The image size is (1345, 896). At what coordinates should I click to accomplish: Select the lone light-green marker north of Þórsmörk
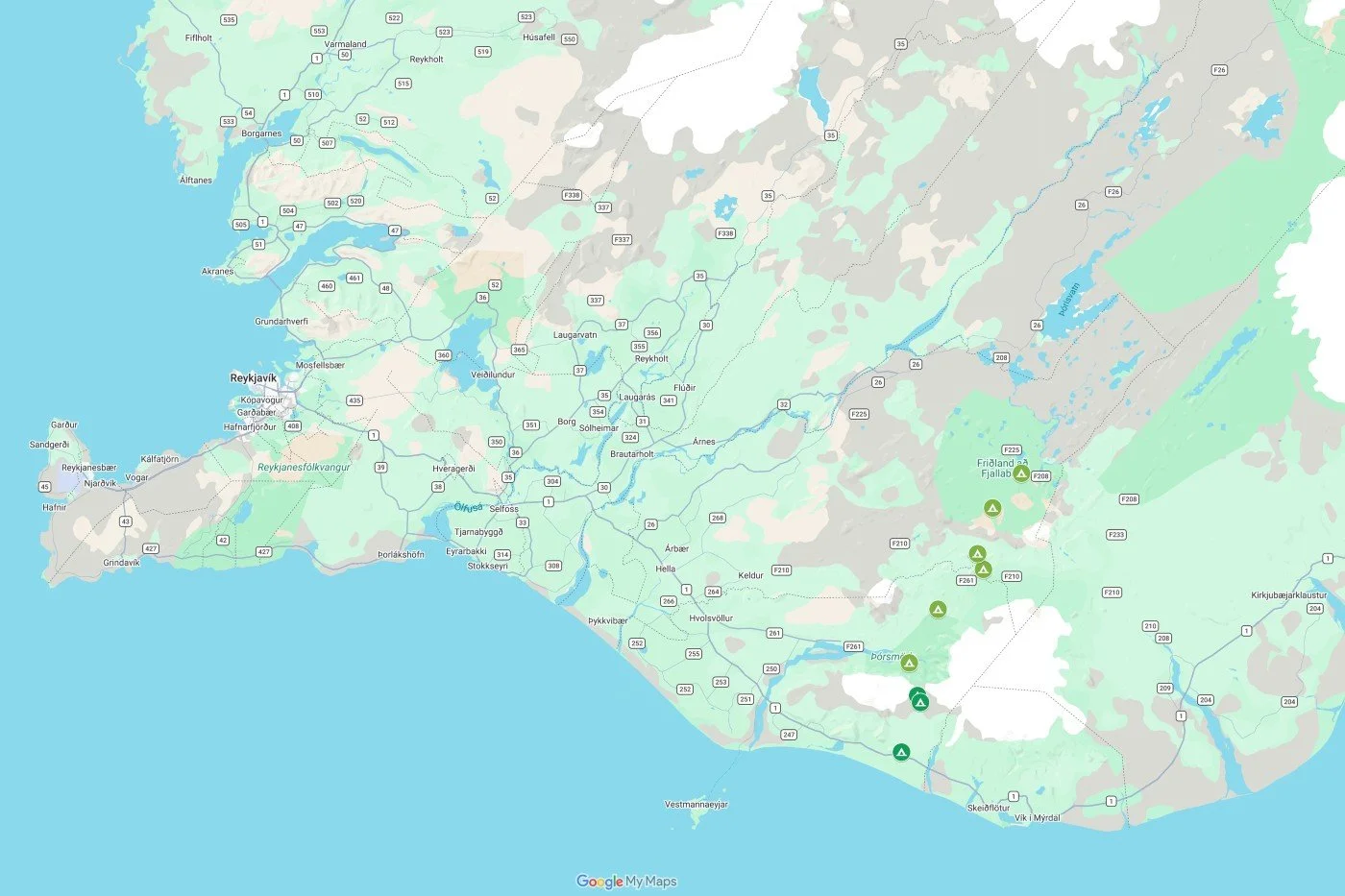(938, 610)
